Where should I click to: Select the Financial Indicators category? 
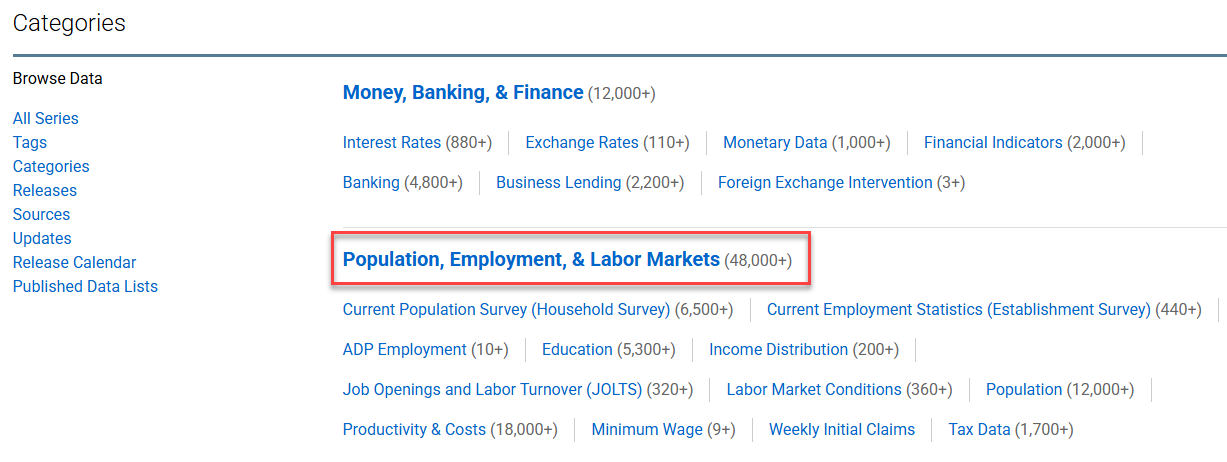[x=993, y=142]
